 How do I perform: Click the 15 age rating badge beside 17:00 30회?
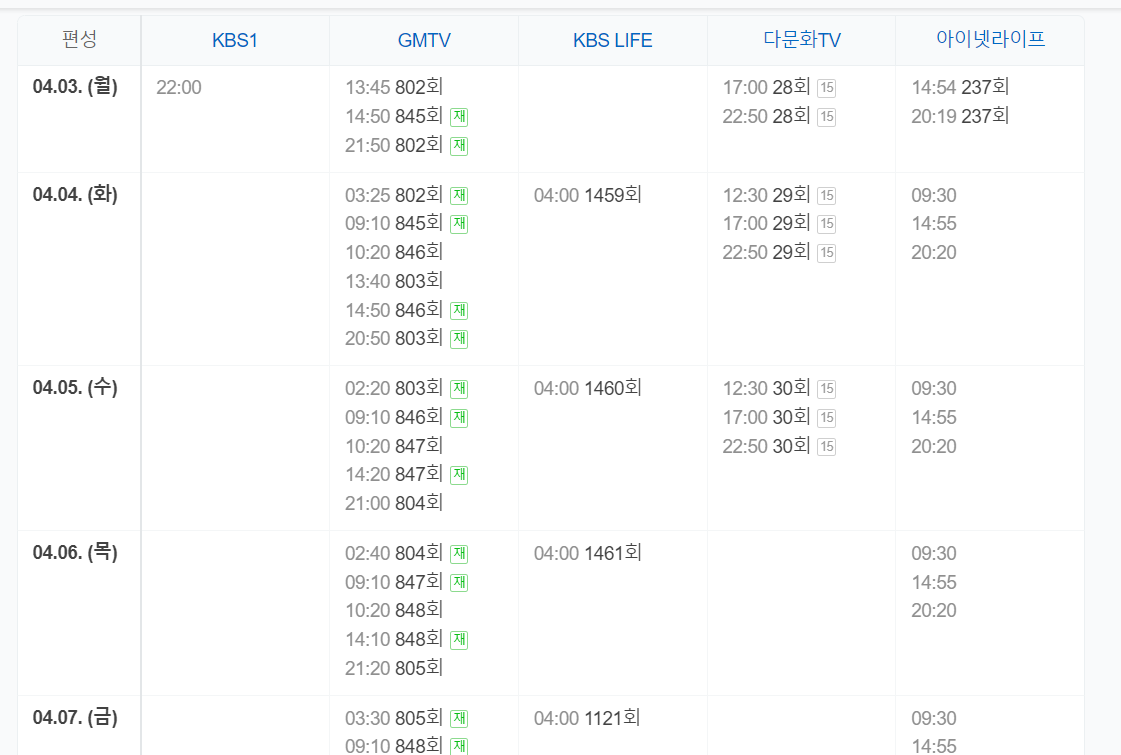(826, 418)
